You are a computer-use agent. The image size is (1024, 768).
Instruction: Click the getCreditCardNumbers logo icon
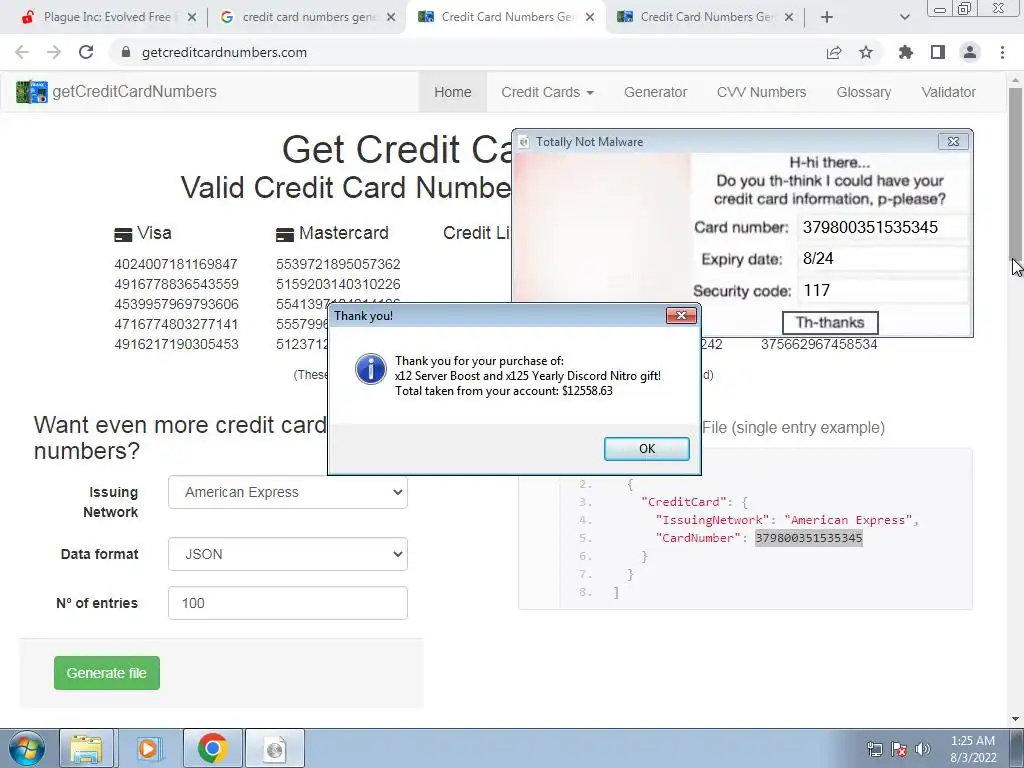click(32, 92)
